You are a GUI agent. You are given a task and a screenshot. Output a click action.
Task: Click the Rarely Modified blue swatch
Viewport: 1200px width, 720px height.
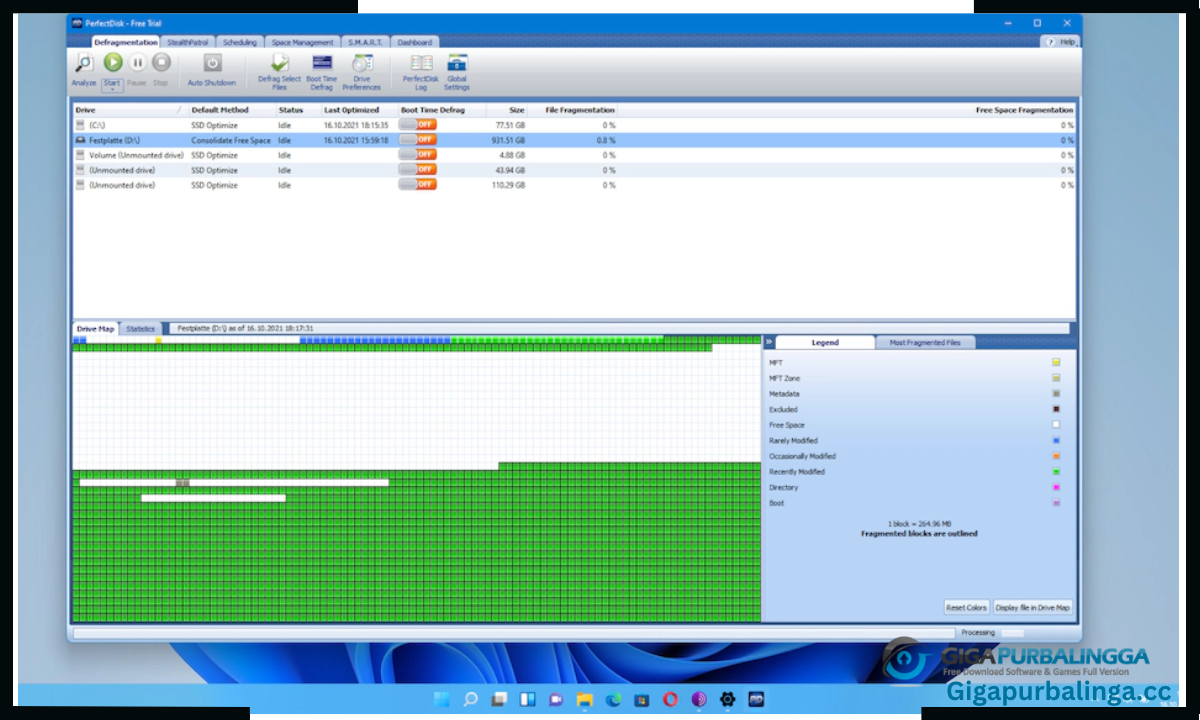click(x=1056, y=441)
